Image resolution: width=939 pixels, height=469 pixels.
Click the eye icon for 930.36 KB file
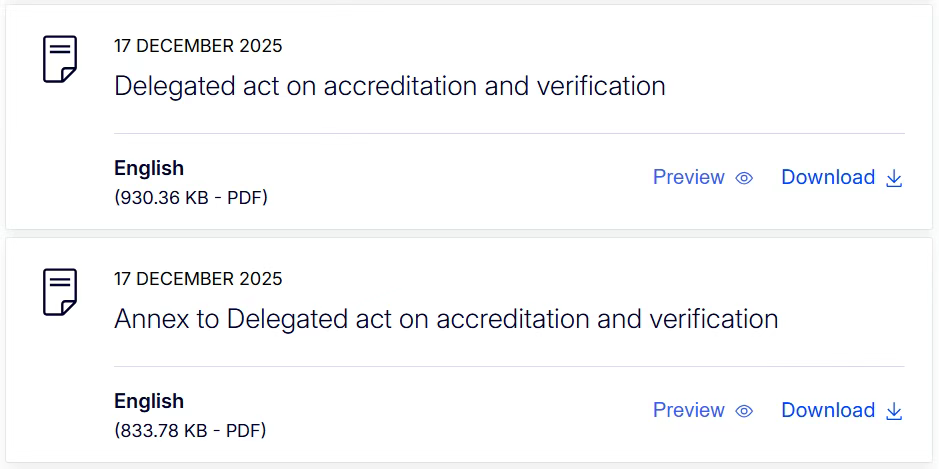(744, 178)
